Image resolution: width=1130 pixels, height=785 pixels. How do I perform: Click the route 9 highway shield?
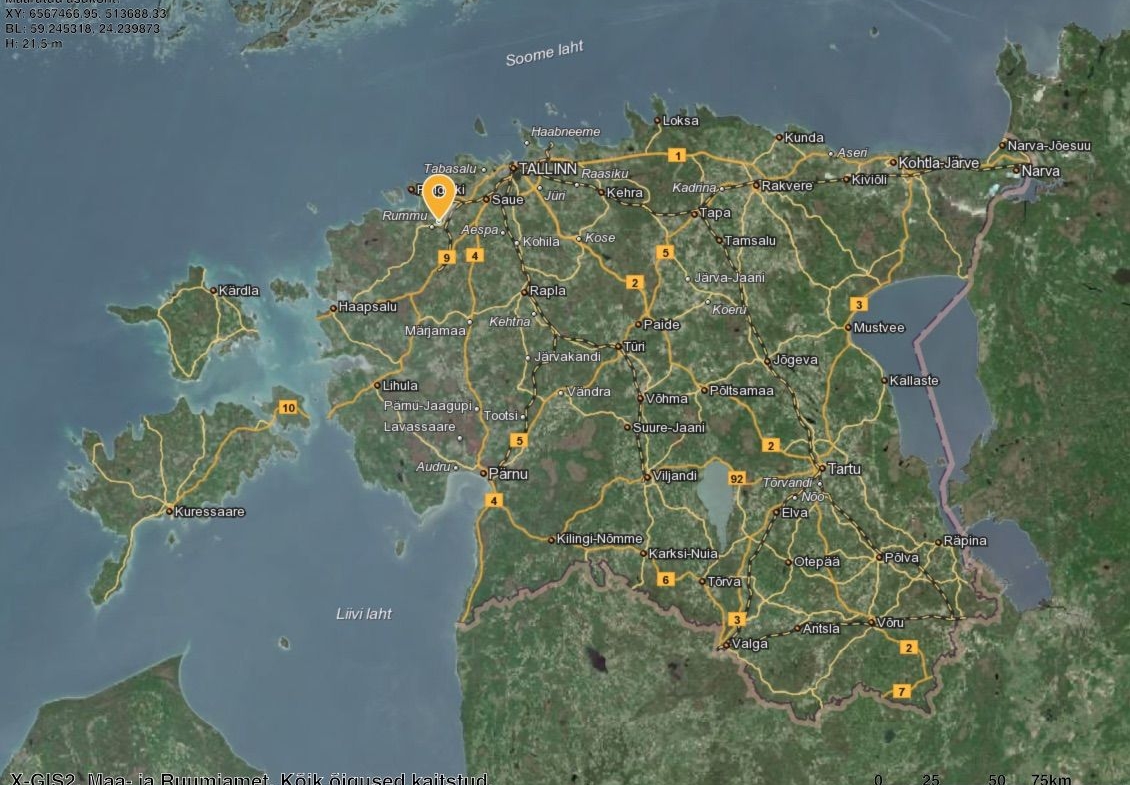[x=447, y=257]
